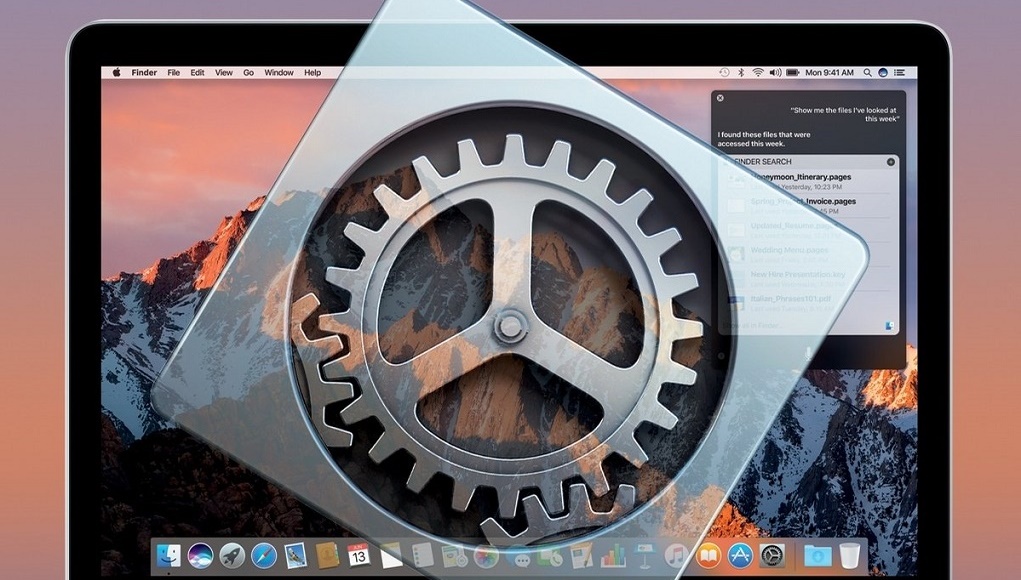This screenshot has height=580, width=1021.
Task: Open Launchpad rocket icon in Dock
Action: [x=232, y=556]
